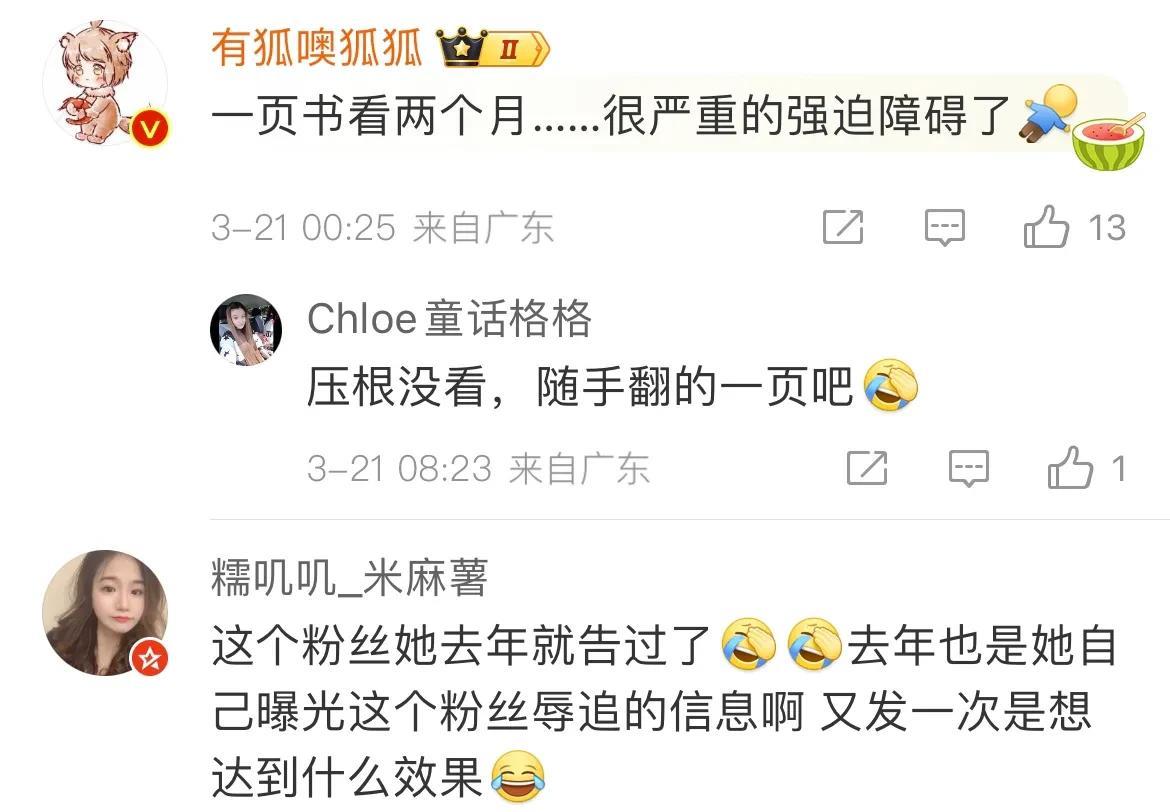Open the 有狐噢狐狐 profile avatar
This screenshot has width=1170, height=812.
pyautogui.click(x=105, y=83)
